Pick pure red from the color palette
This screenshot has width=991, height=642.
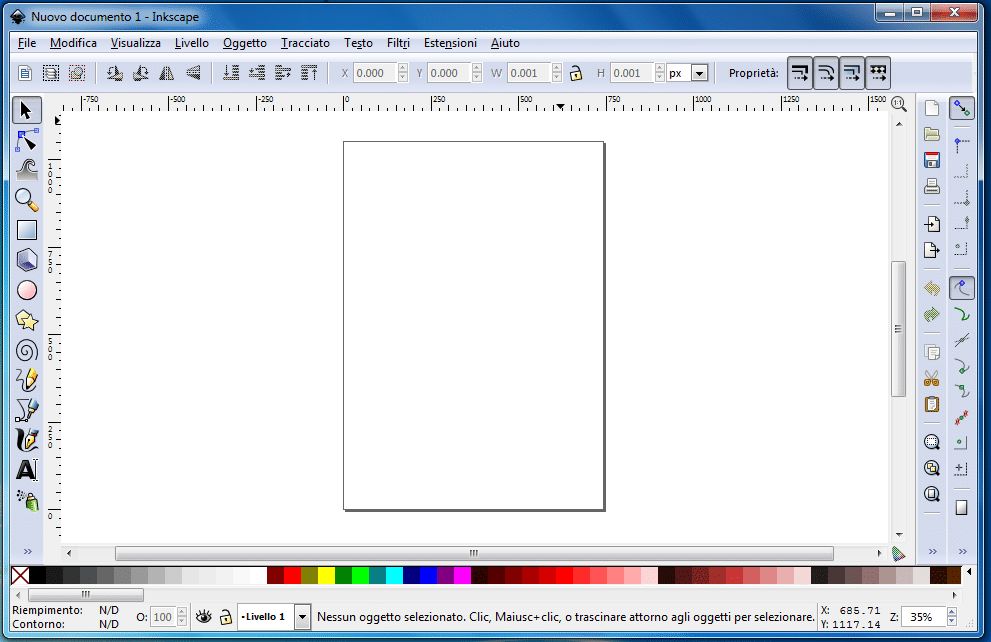[x=291, y=575]
